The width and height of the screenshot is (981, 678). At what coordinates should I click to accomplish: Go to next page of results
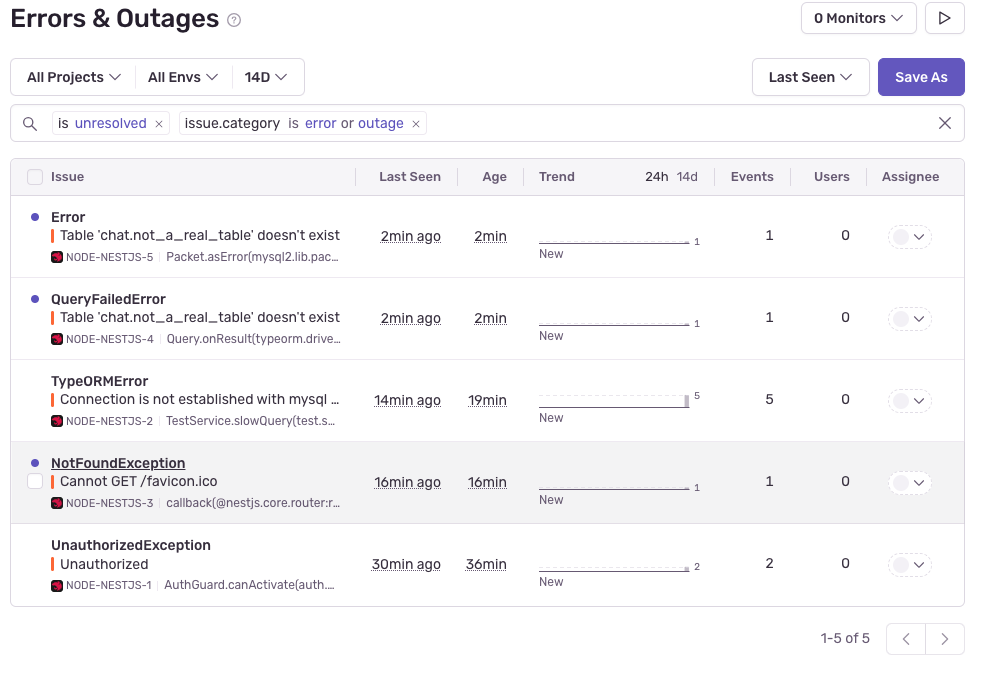click(945, 639)
